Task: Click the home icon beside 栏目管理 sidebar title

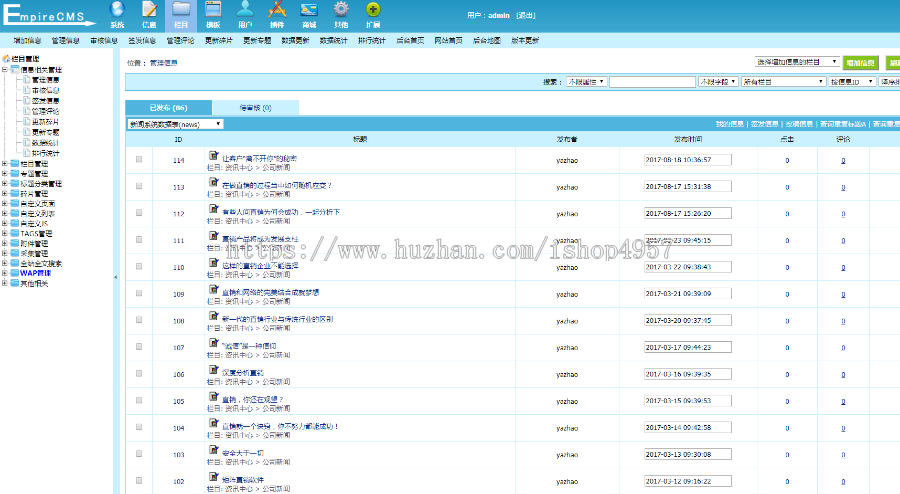Action: [x=6, y=59]
